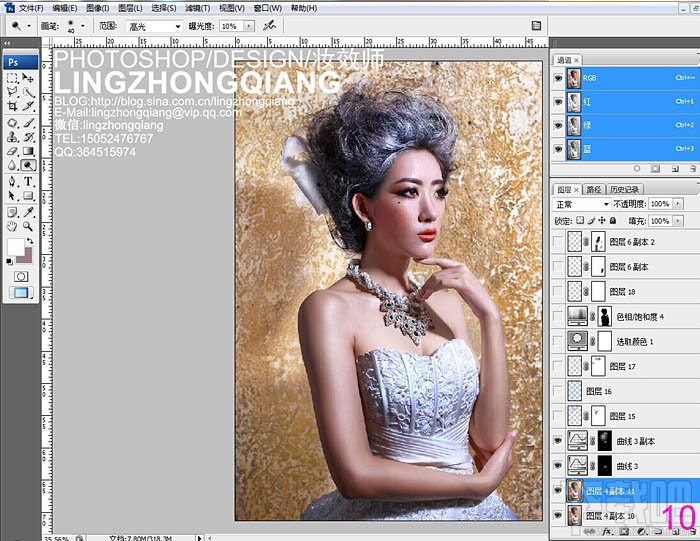
Task: Hide the 红 channel
Action: (558, 102)
